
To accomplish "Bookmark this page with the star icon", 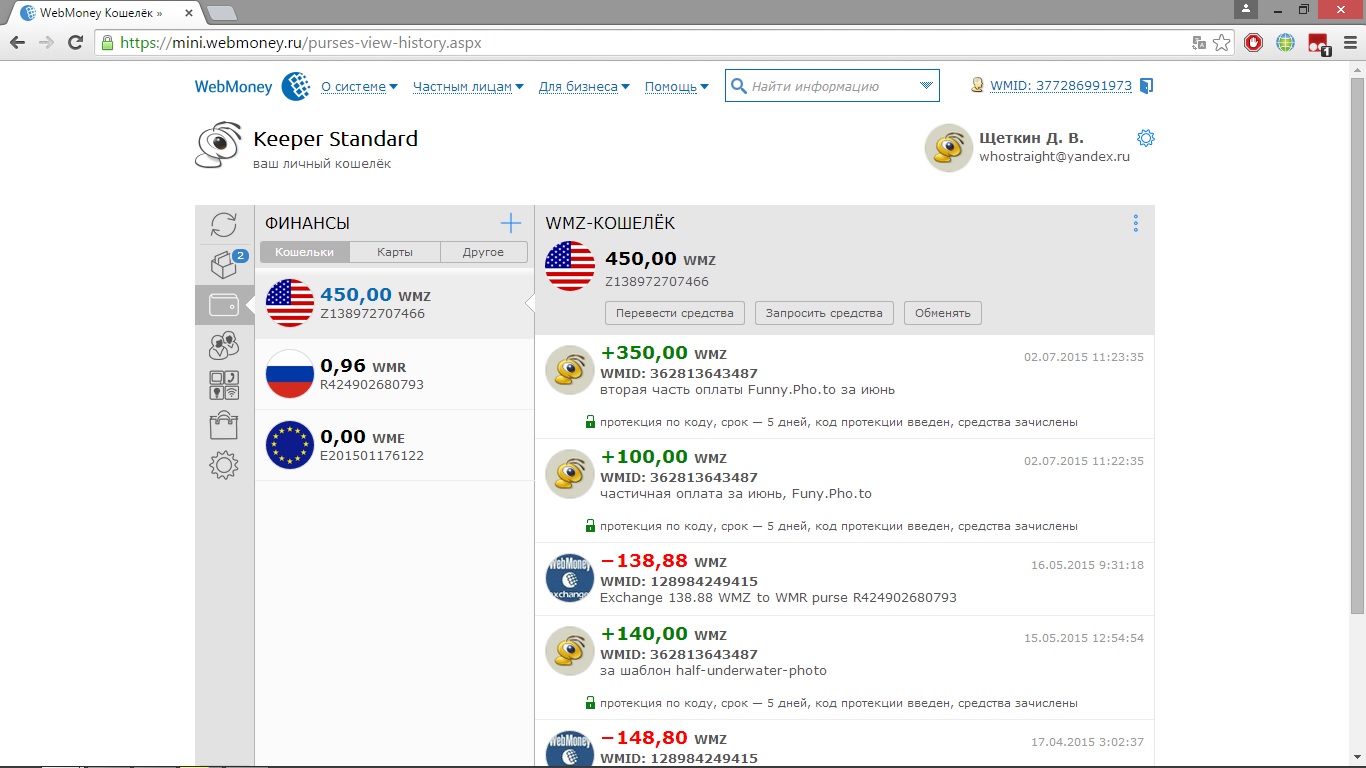I will click(x=1222, y=43).
